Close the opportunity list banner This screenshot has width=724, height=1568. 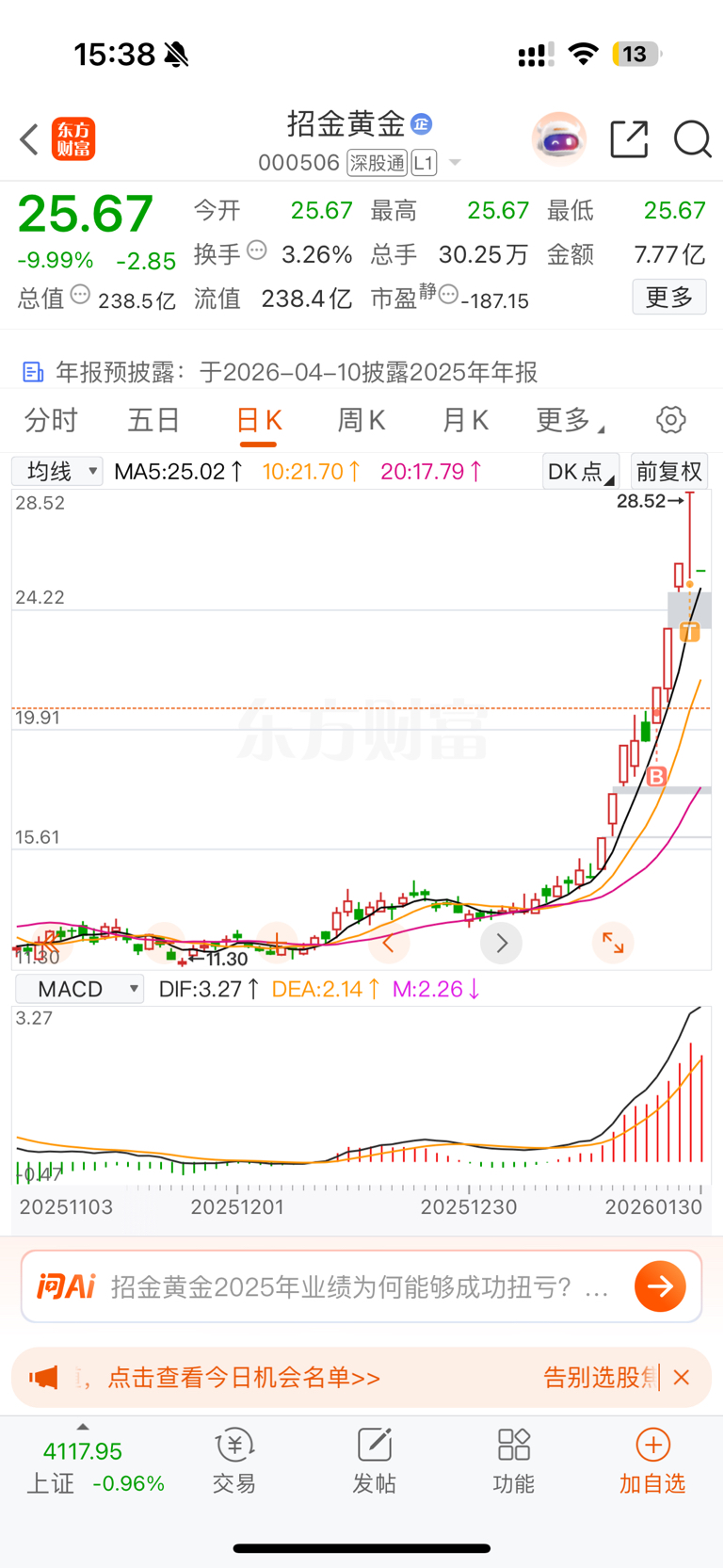click(x=682, y=1378)
